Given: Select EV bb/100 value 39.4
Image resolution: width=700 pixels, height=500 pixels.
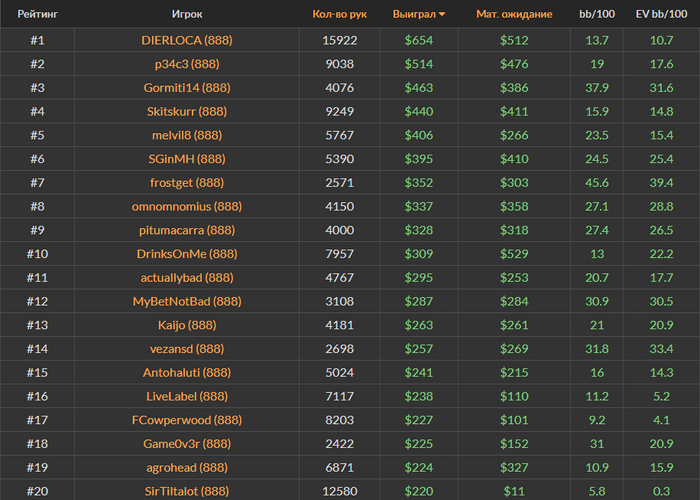Looking at the screenshot, I should pos(661,183).
